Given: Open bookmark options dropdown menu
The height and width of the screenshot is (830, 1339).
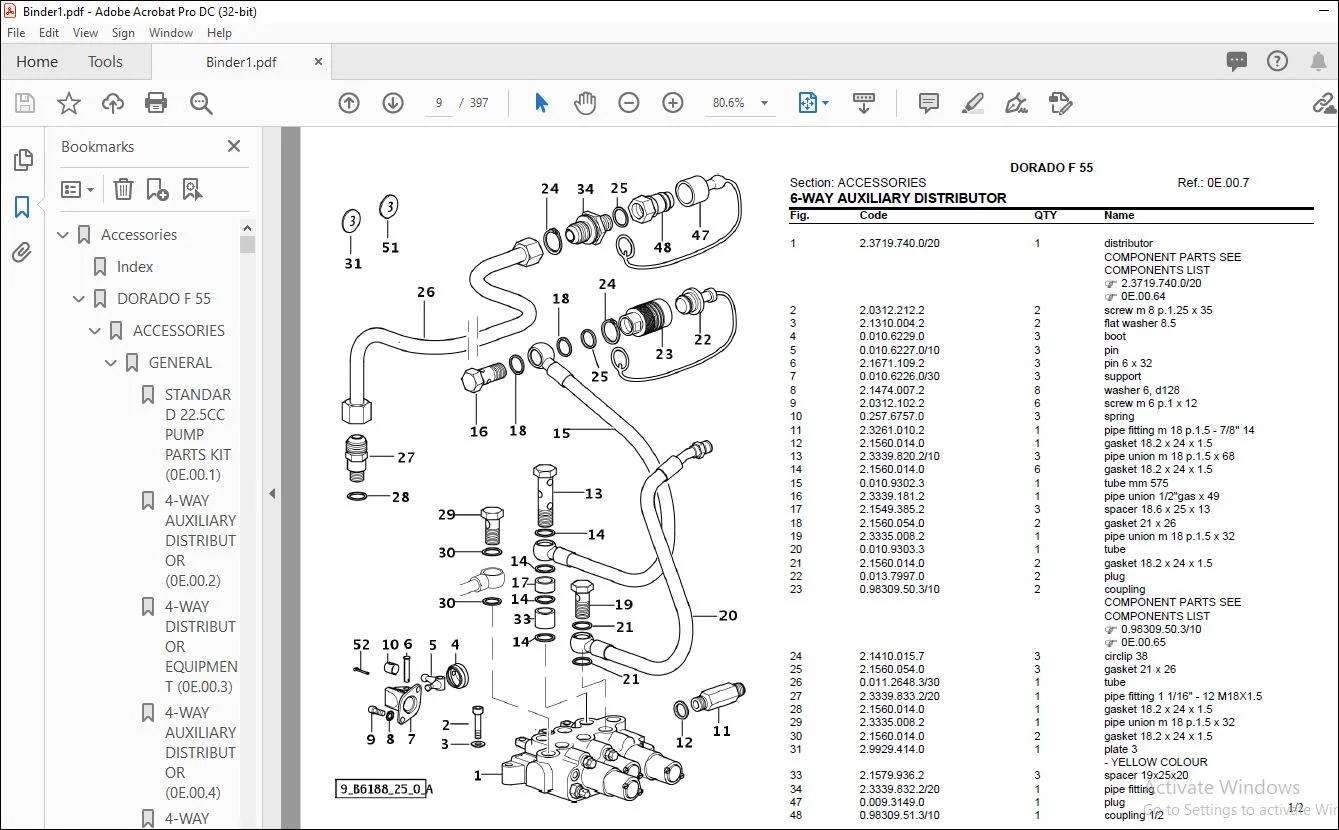Looking at the screenshot, I should [77, 189].
